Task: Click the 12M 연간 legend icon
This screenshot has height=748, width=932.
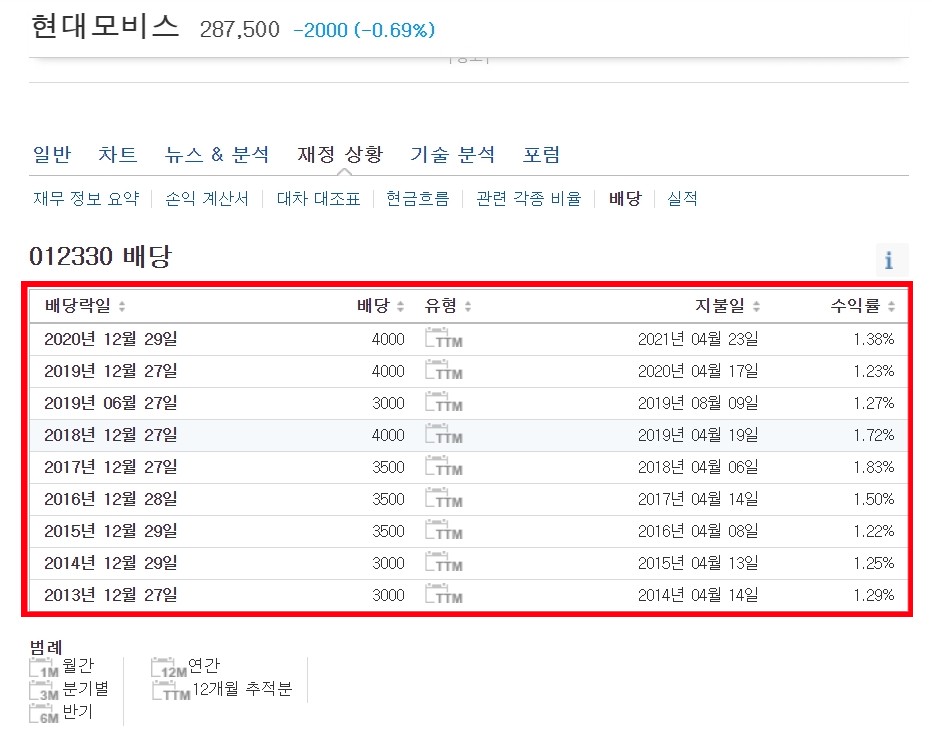Action: click(169, 668)
